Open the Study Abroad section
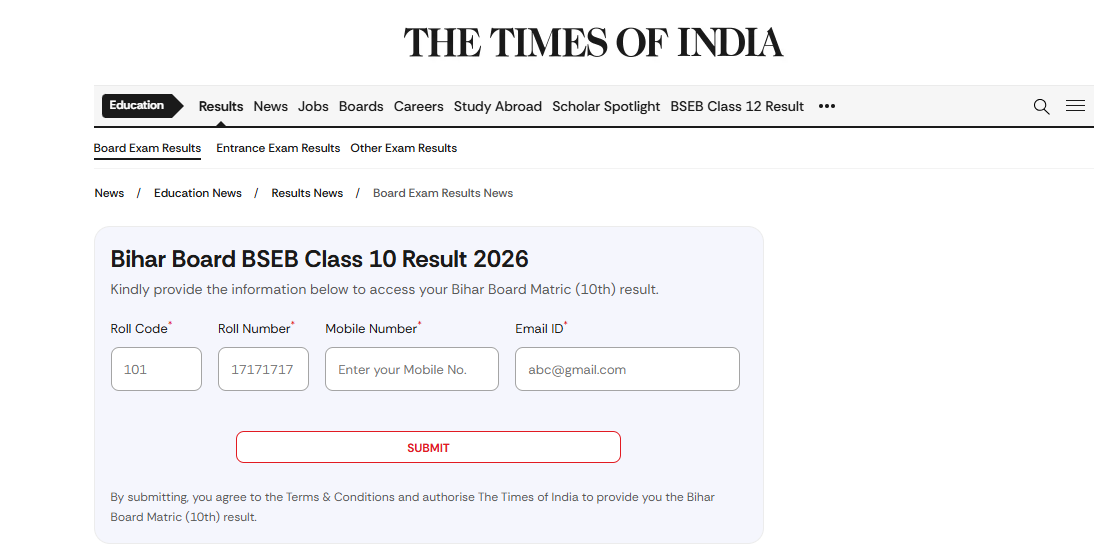Screen dimensions: 1107x560 [x=497, y=106]
